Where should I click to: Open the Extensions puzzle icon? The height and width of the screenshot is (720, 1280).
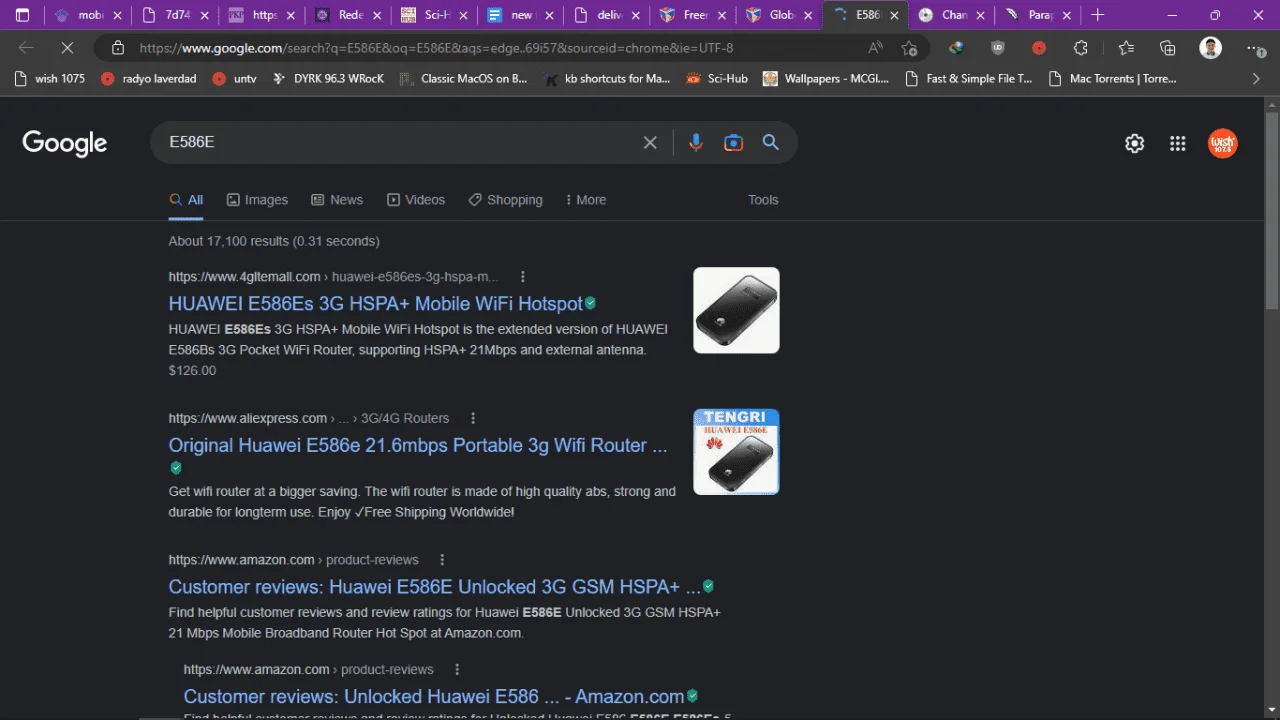1081,48
